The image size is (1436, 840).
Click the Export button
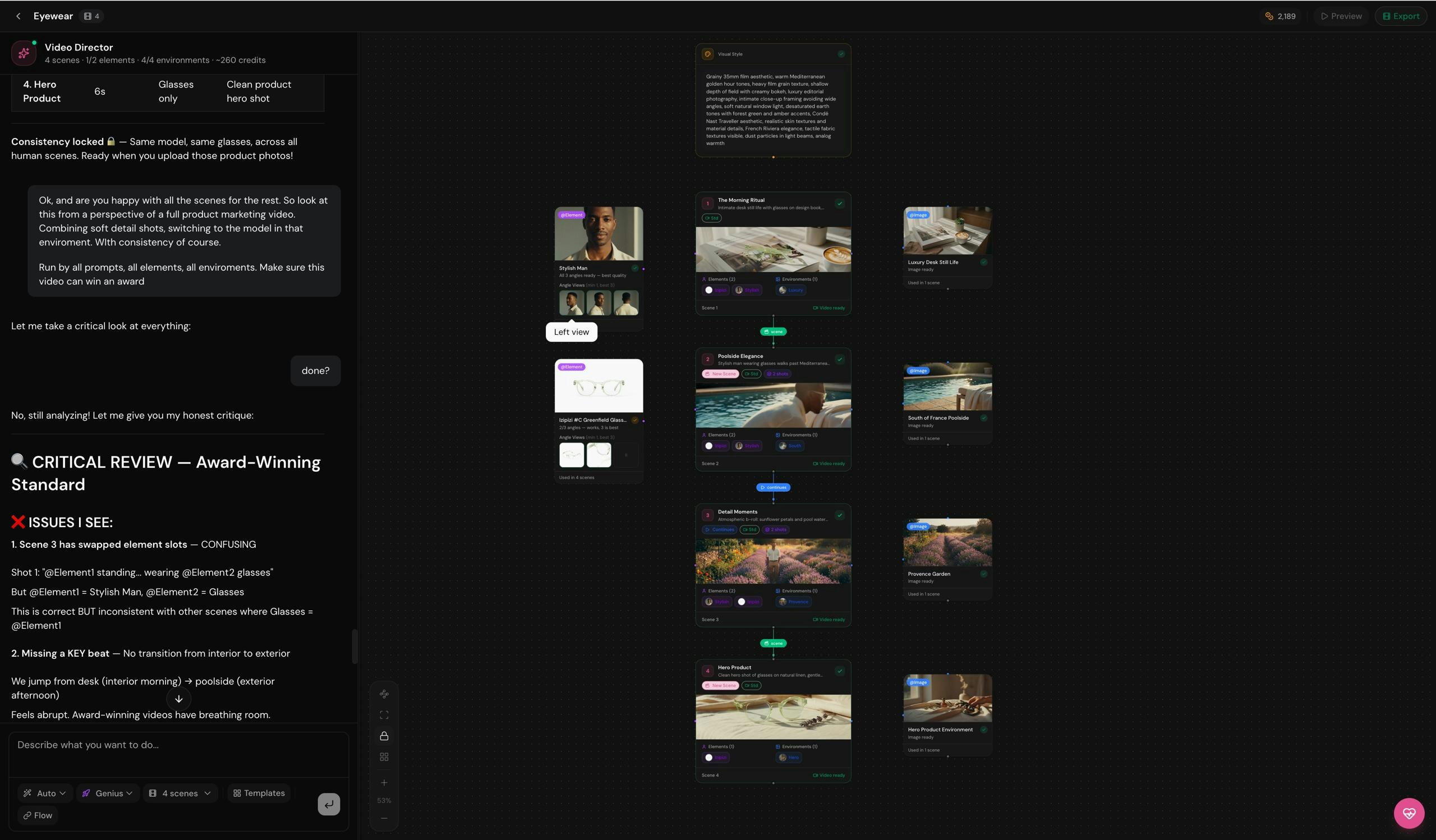[x=1401, y=16]
